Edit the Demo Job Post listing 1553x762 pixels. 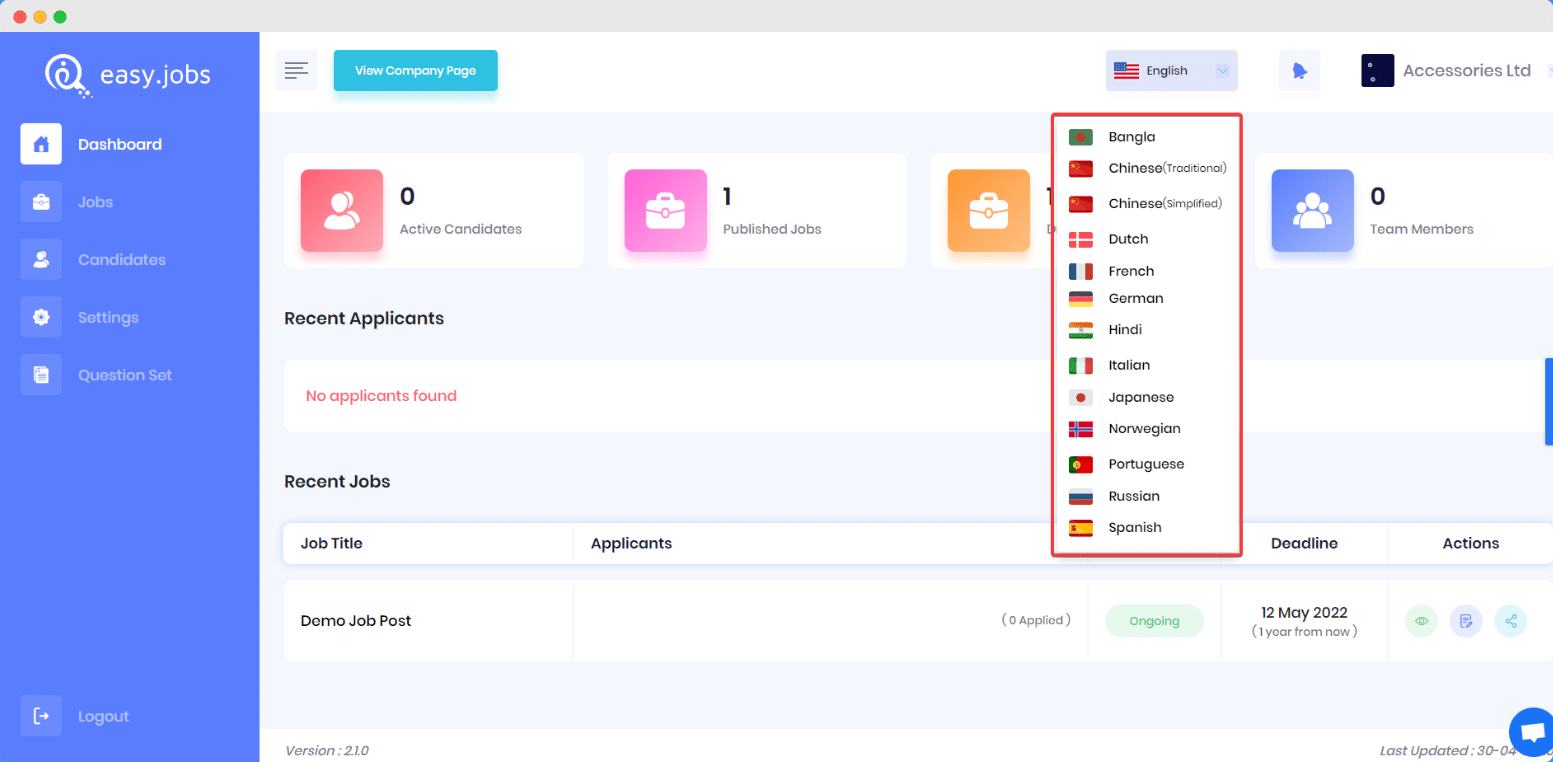[x=1466, y=620]
